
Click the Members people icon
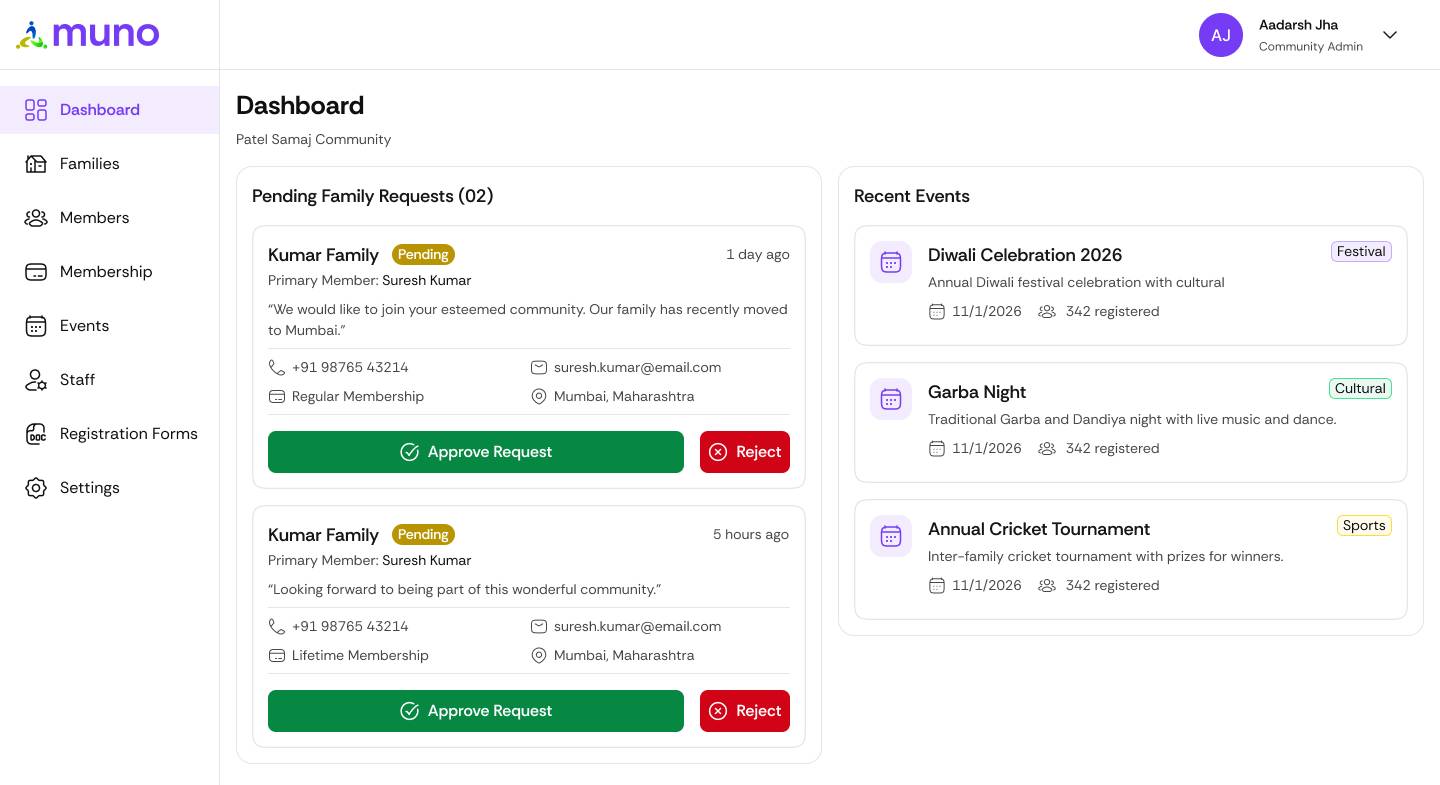(36, 218)
